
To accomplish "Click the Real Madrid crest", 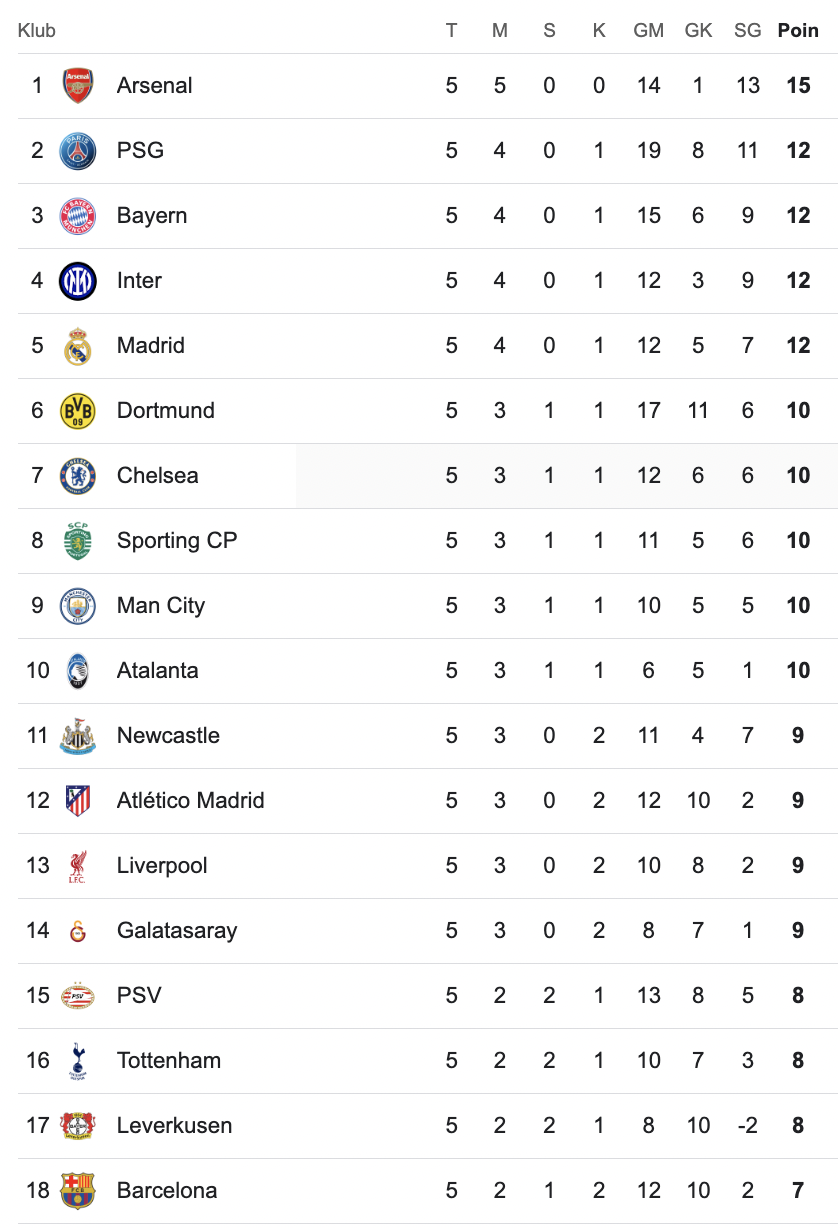I will point(78,346).
